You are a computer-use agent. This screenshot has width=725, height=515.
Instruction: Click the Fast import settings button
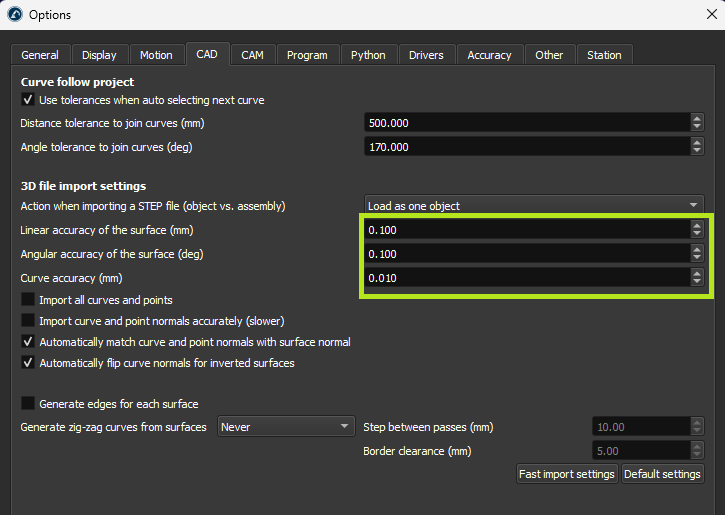pyautogui.click(x=567, y=474)
